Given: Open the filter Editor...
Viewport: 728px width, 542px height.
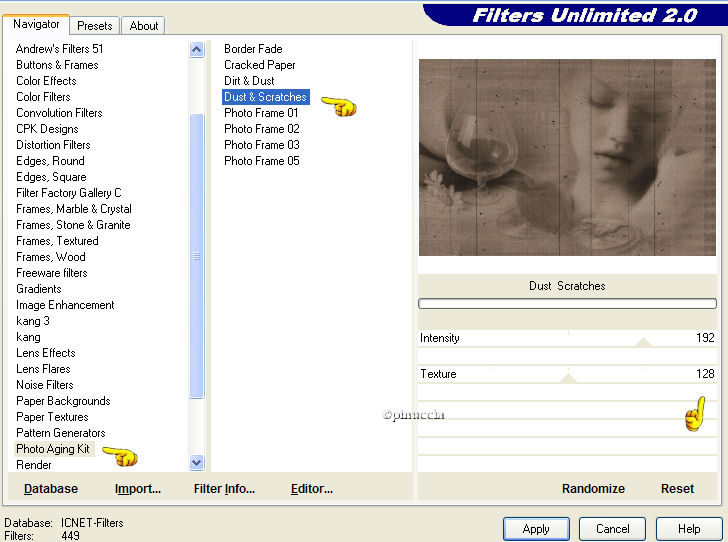Looking at the screenshot, I should pyautogui.click(x=312, y=489).
